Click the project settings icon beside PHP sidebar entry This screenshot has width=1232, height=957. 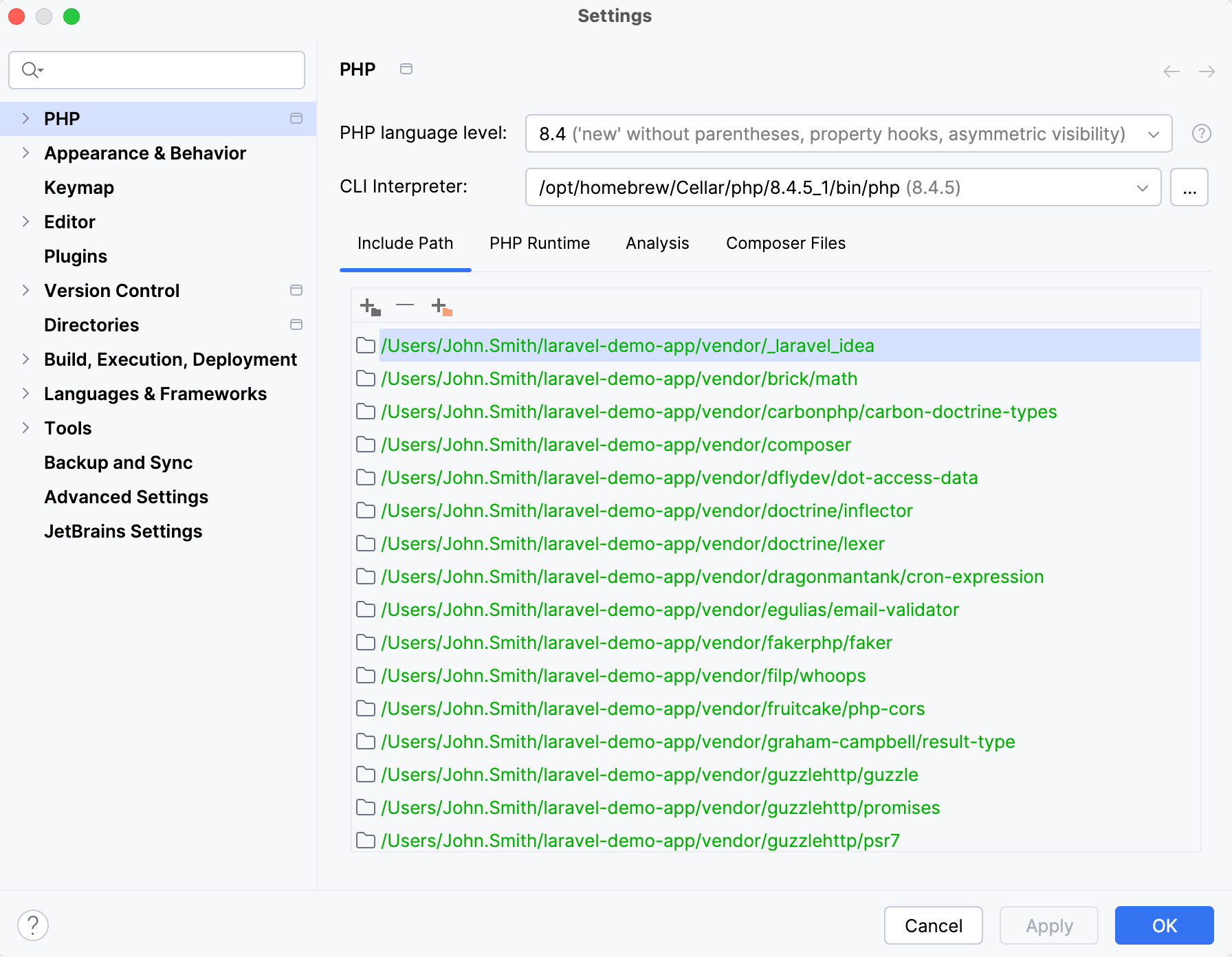point(296,118)
